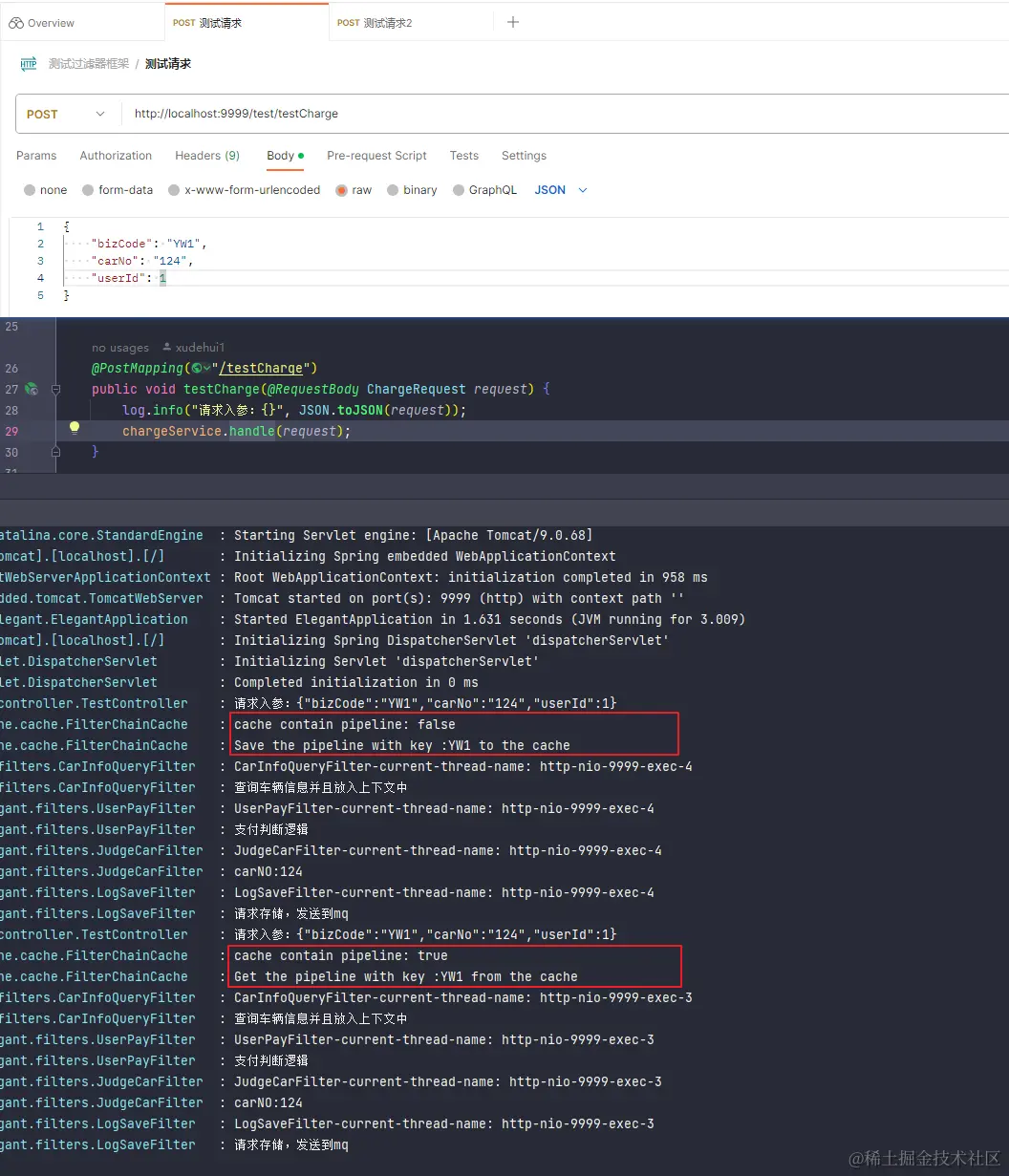1009x1176 pixels.
Task: Click the JudgeCarFilter exec-3 thread-name log line
Action: (448, 1081)
